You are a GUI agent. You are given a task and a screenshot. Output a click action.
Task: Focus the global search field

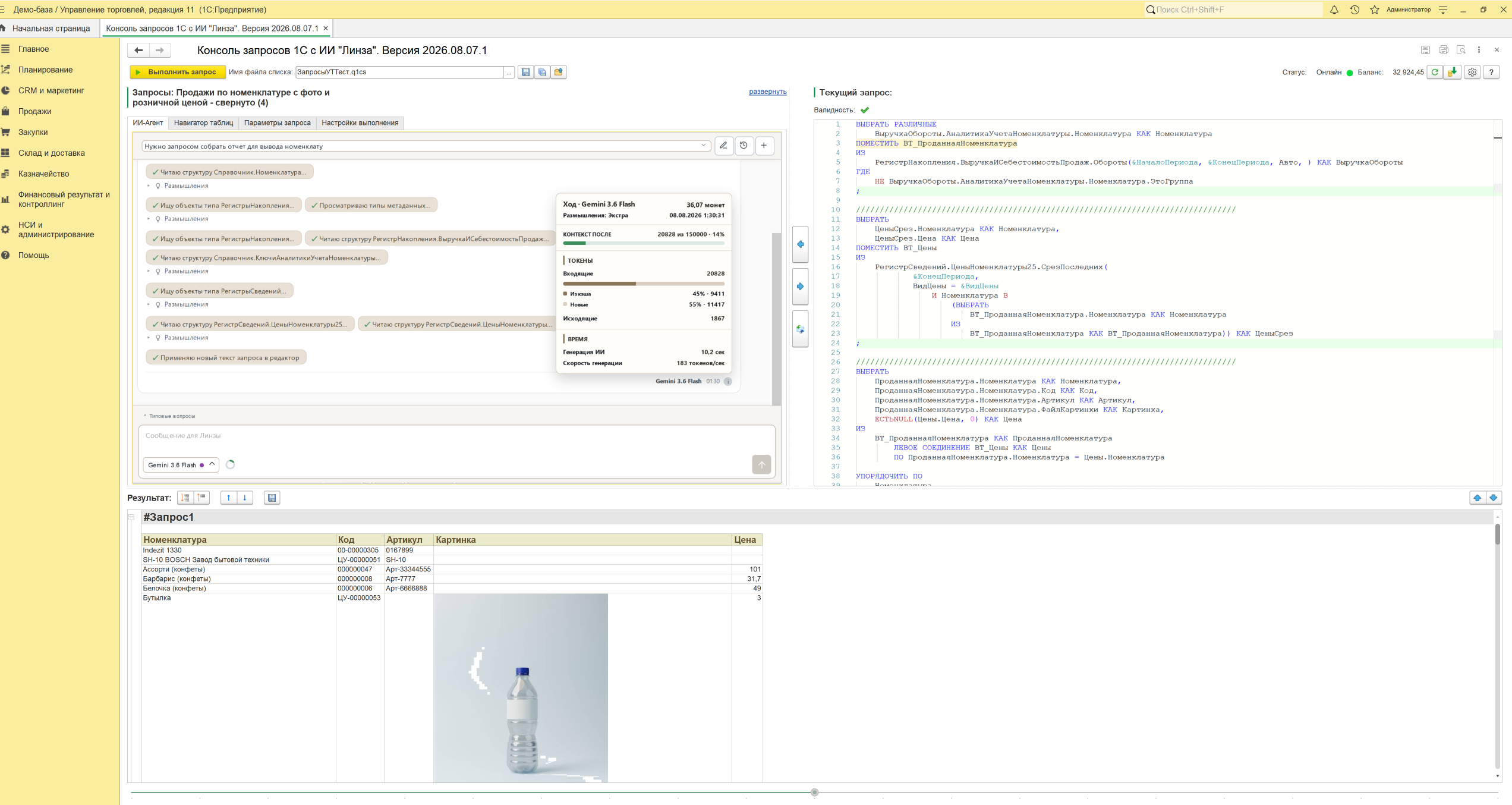pyautogui.click(x=1233, y=10)
